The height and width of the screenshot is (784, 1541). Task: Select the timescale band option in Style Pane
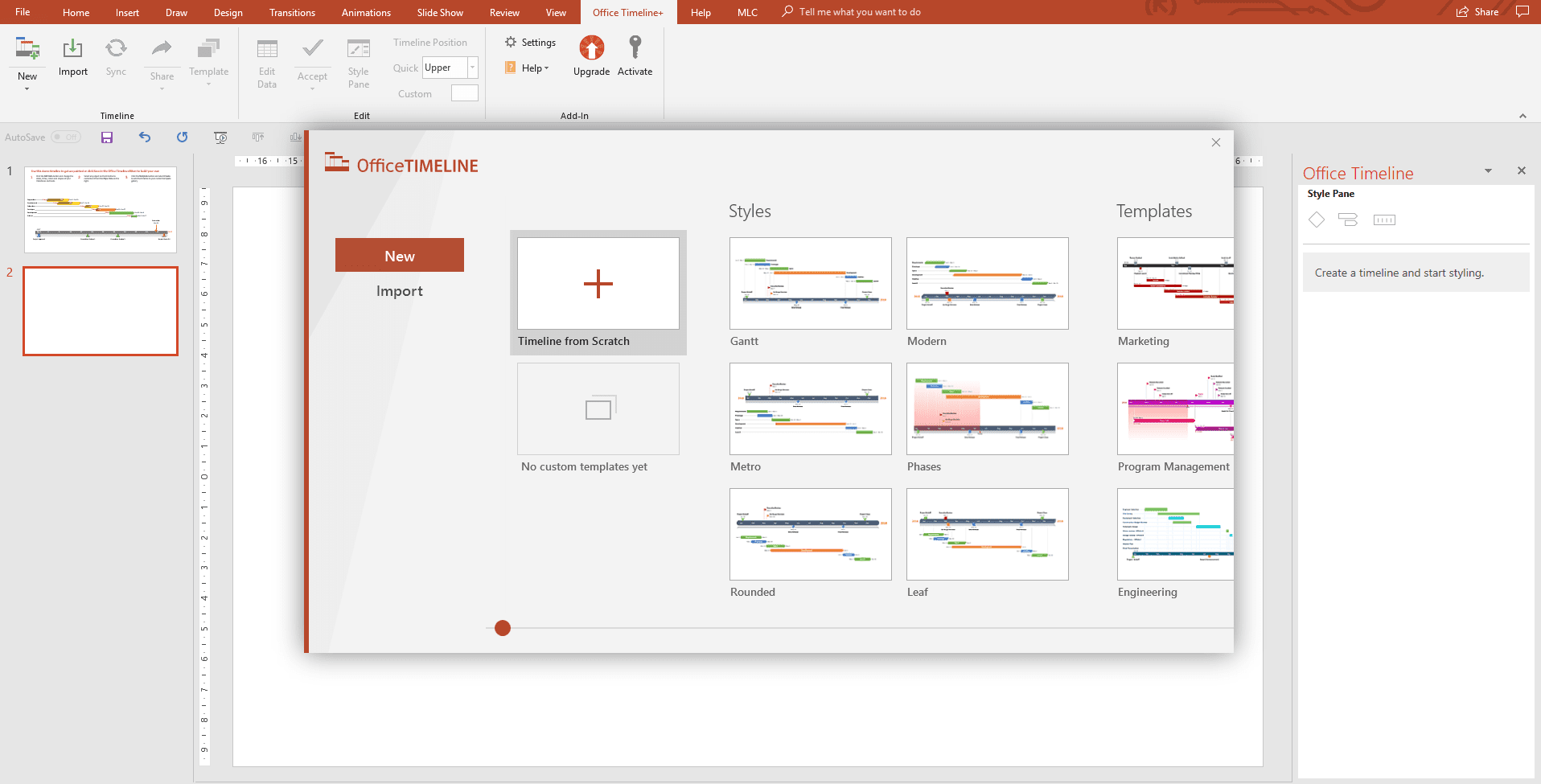1384,219
